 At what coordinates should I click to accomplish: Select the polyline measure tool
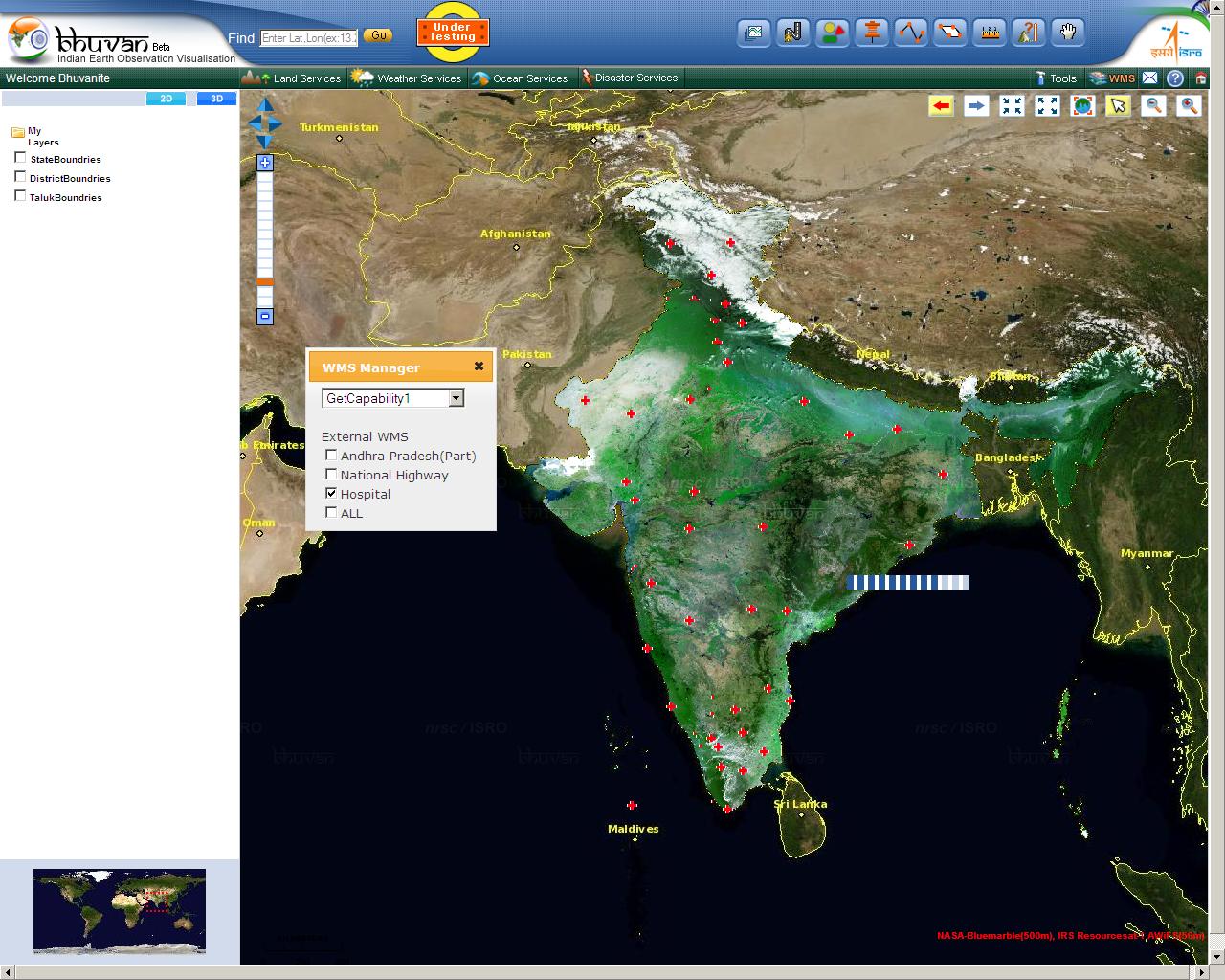pos(911,33)
